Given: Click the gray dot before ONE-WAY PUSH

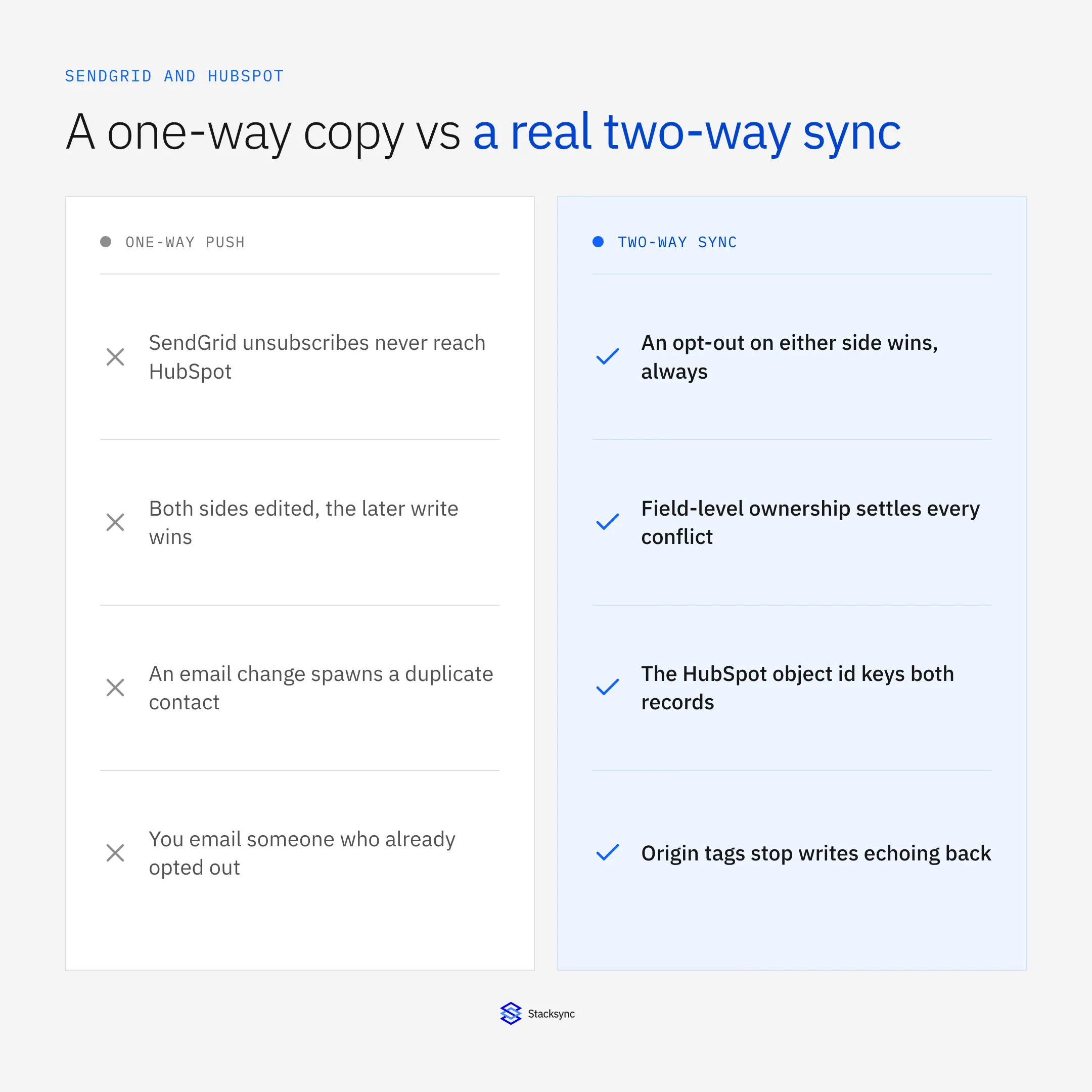Looking at the screenshot, I should [x=106, y=242].
